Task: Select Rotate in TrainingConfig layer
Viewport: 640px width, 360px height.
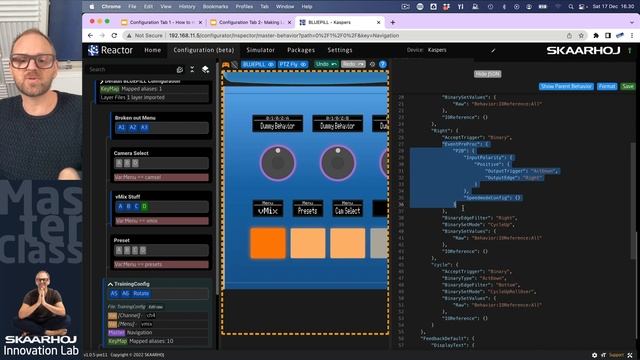Action: pyautogui.click(x=141, y=293)
